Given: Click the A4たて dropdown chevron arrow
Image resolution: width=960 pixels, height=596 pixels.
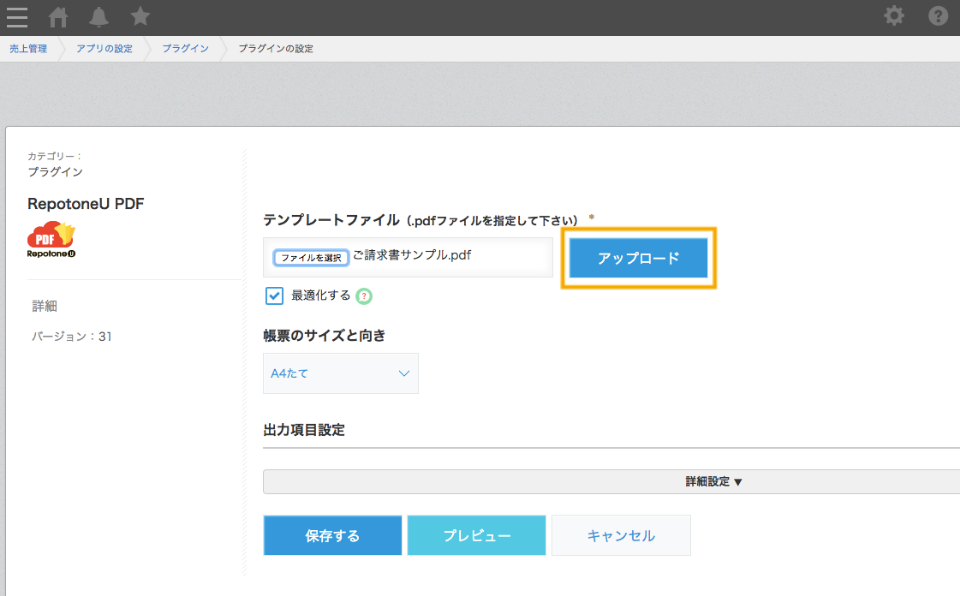Looking at the screenshot, I should 403,373.
